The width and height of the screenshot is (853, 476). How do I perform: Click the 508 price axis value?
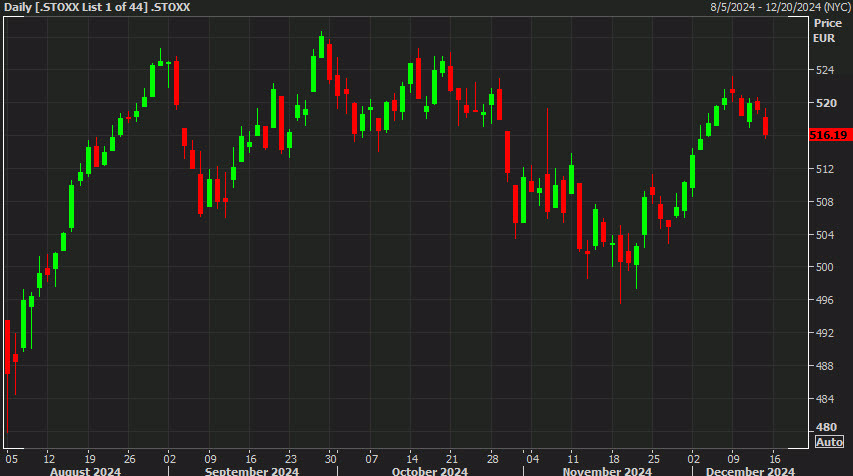[825, 202]
